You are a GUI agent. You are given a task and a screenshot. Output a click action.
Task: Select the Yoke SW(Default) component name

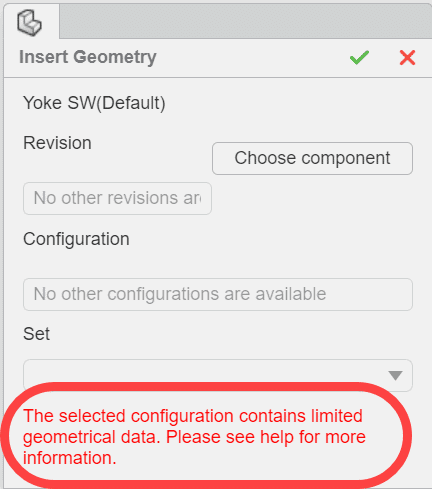pyautogui.click(x=94, y=103)
